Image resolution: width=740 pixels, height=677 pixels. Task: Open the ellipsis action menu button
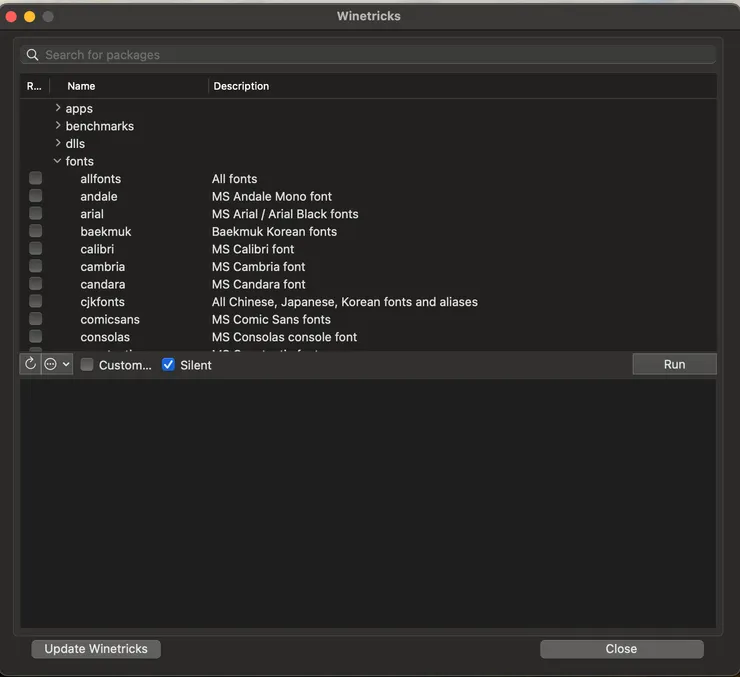tap(57, 364)
